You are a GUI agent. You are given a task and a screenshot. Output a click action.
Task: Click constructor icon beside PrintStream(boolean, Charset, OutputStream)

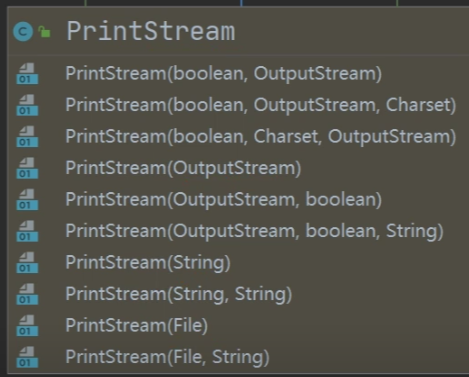click(x=27, y=136)
